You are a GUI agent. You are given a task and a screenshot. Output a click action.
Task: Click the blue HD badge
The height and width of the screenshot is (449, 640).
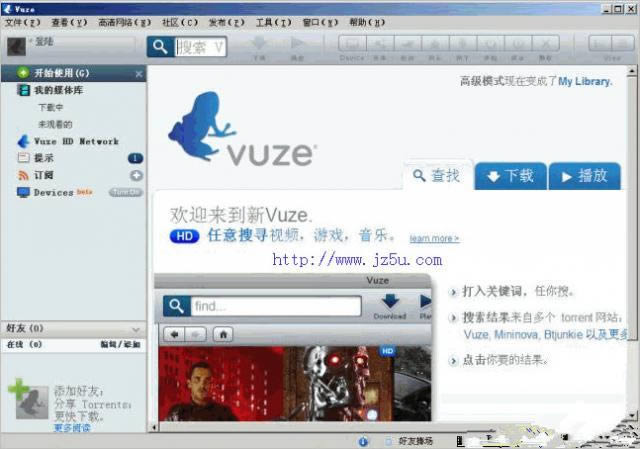coord(184,236)
